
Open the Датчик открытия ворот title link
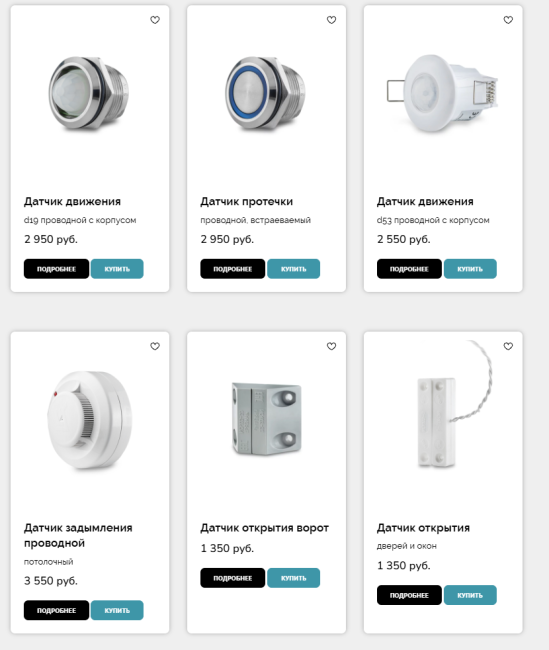coord(265,528)
